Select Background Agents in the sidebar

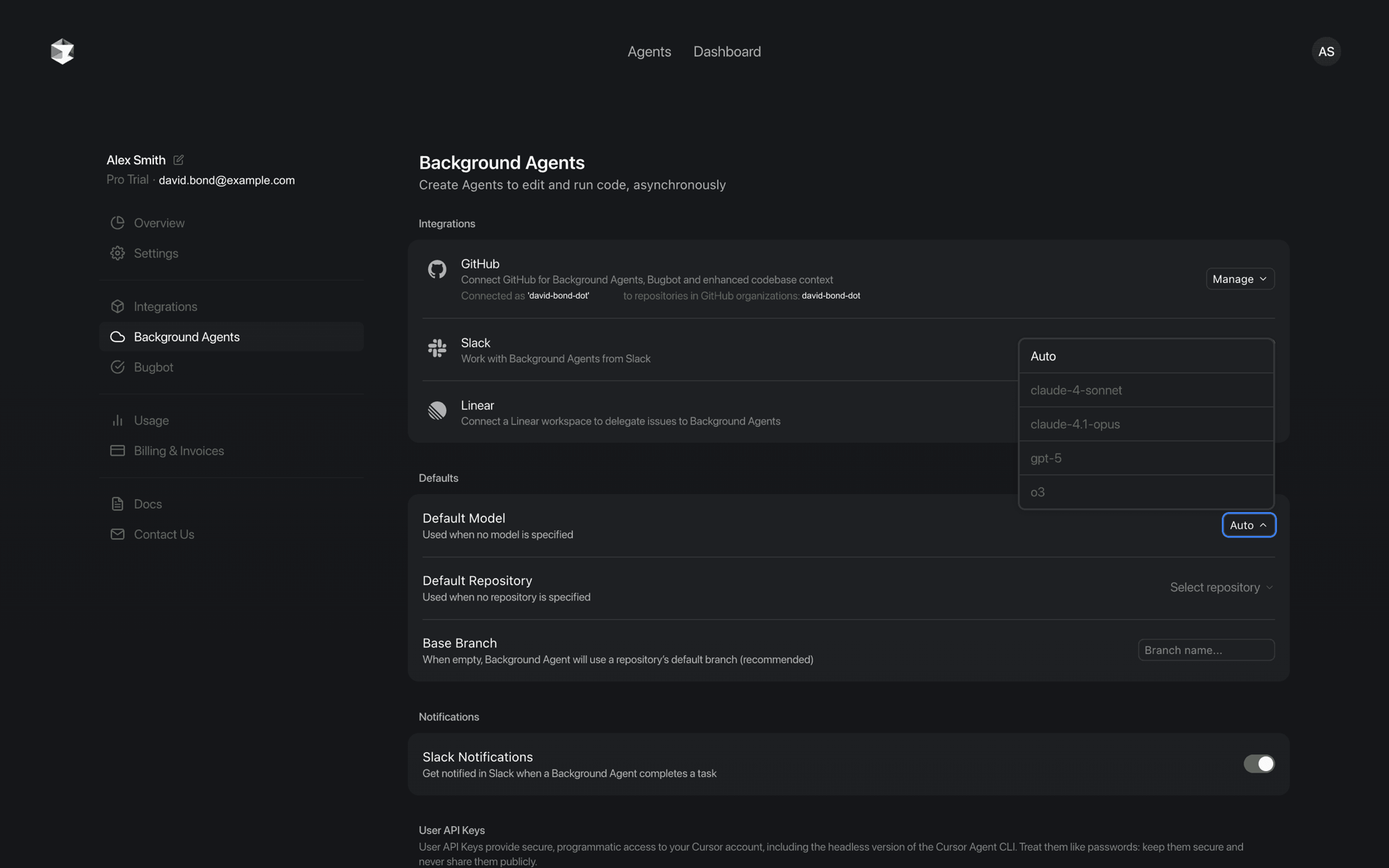click(x=231, y=337)
